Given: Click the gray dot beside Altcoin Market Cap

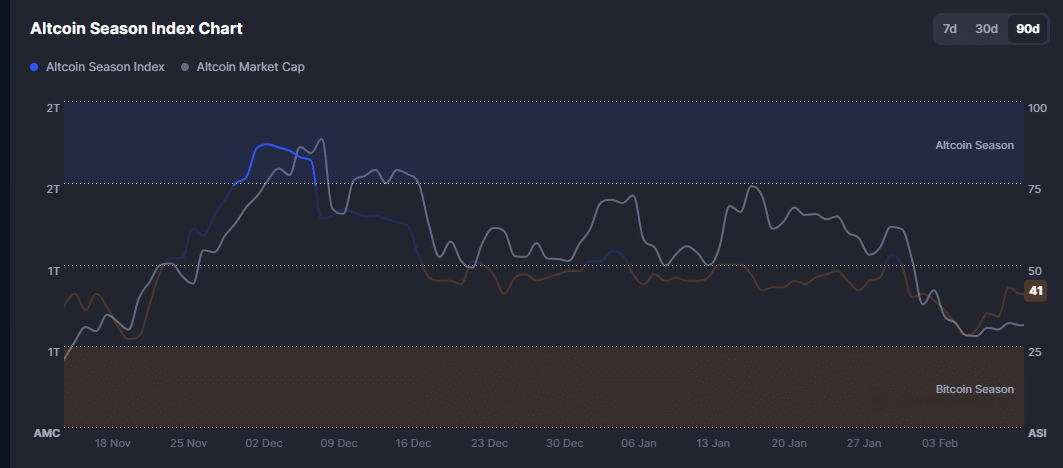Looking at the screenshot, I should click(x=185, y=67).
